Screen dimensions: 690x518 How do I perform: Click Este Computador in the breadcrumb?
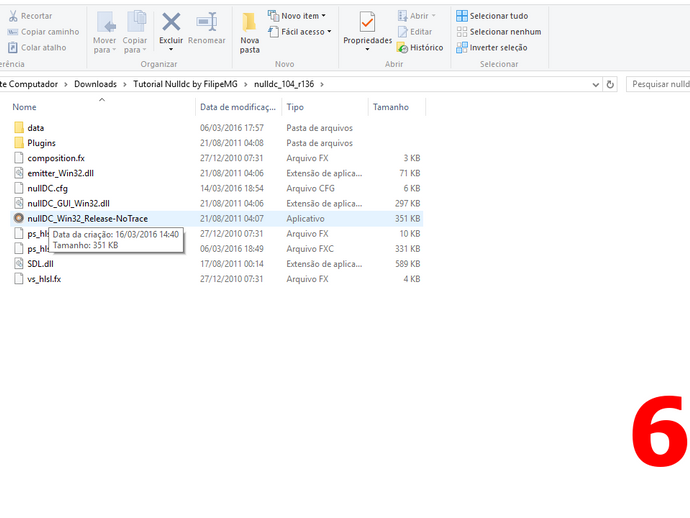(x=29, y=84)
